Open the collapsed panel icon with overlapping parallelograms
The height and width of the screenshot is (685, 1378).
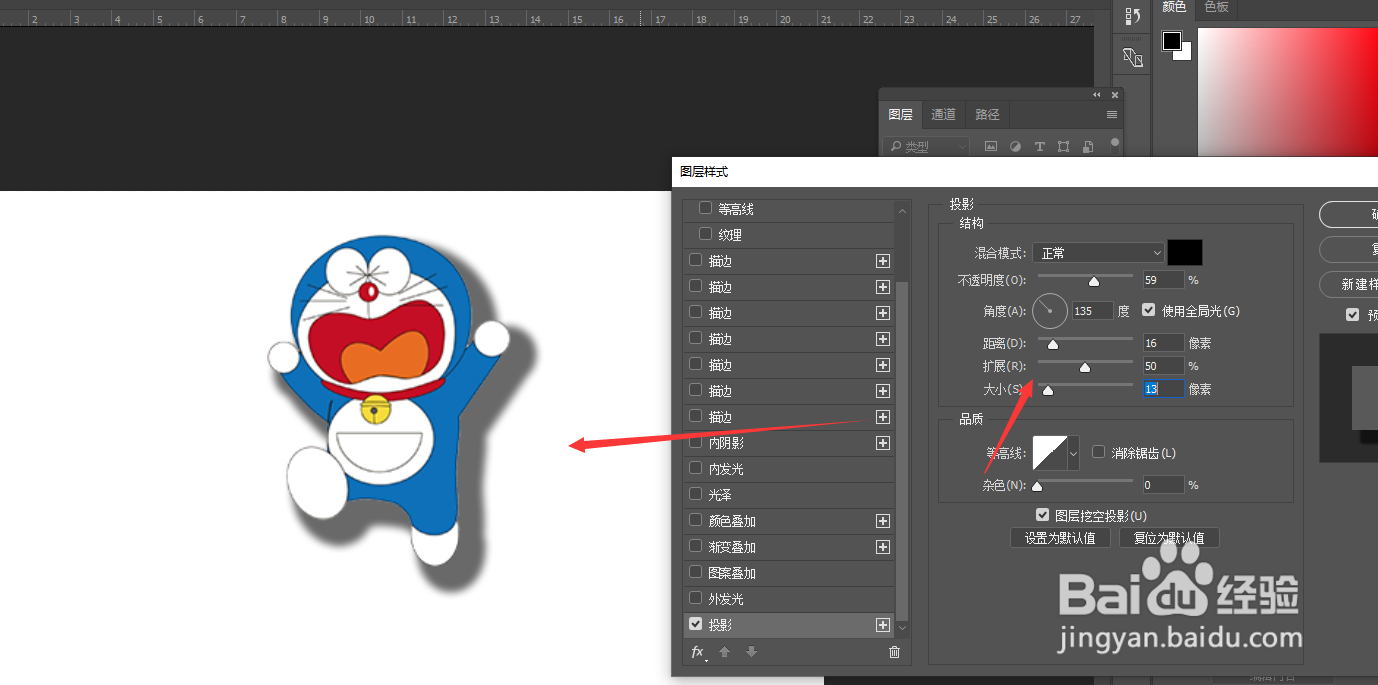[x=1133, y=57]
